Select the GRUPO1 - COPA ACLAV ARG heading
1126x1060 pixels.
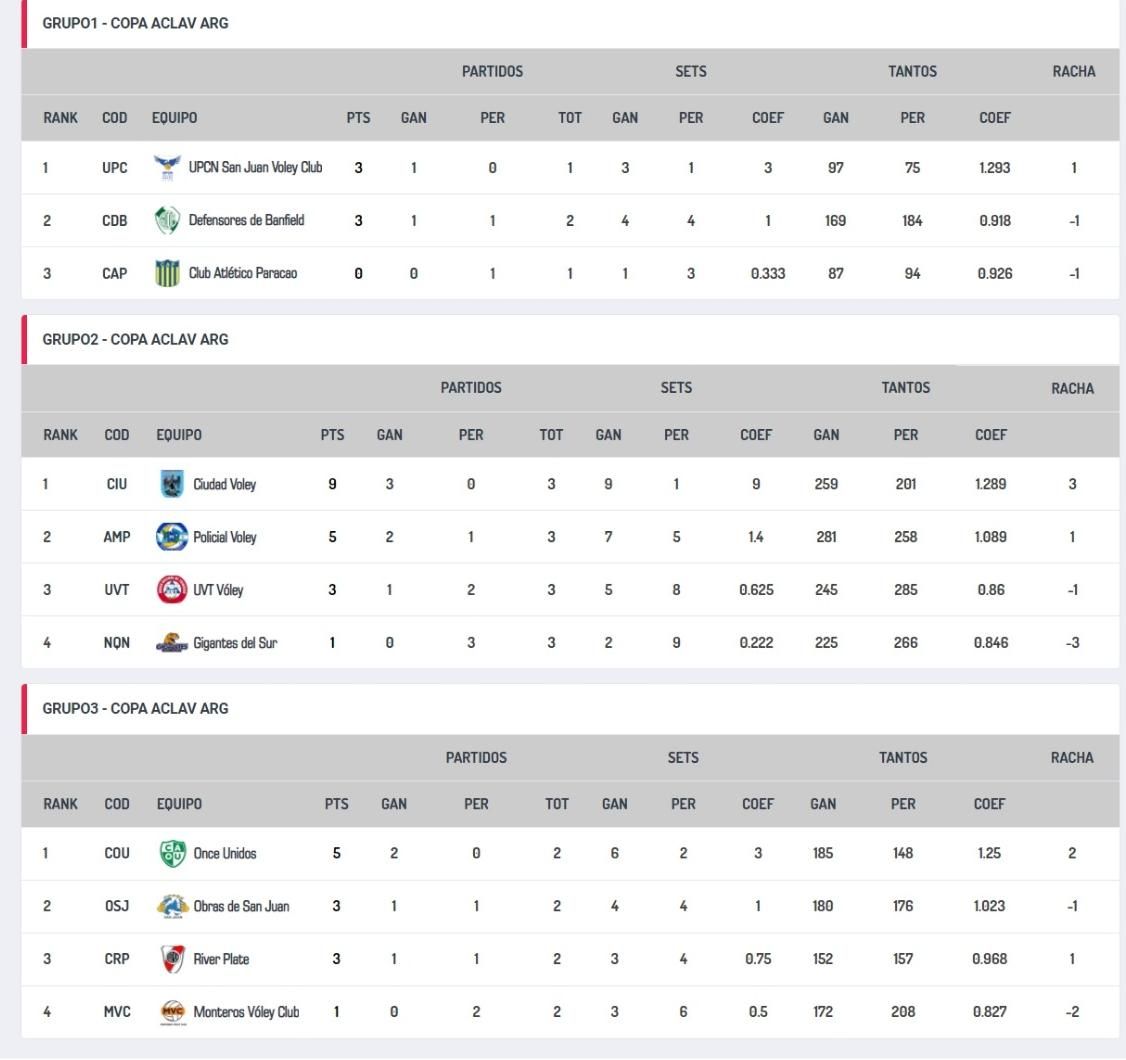[x=135, y=23]
